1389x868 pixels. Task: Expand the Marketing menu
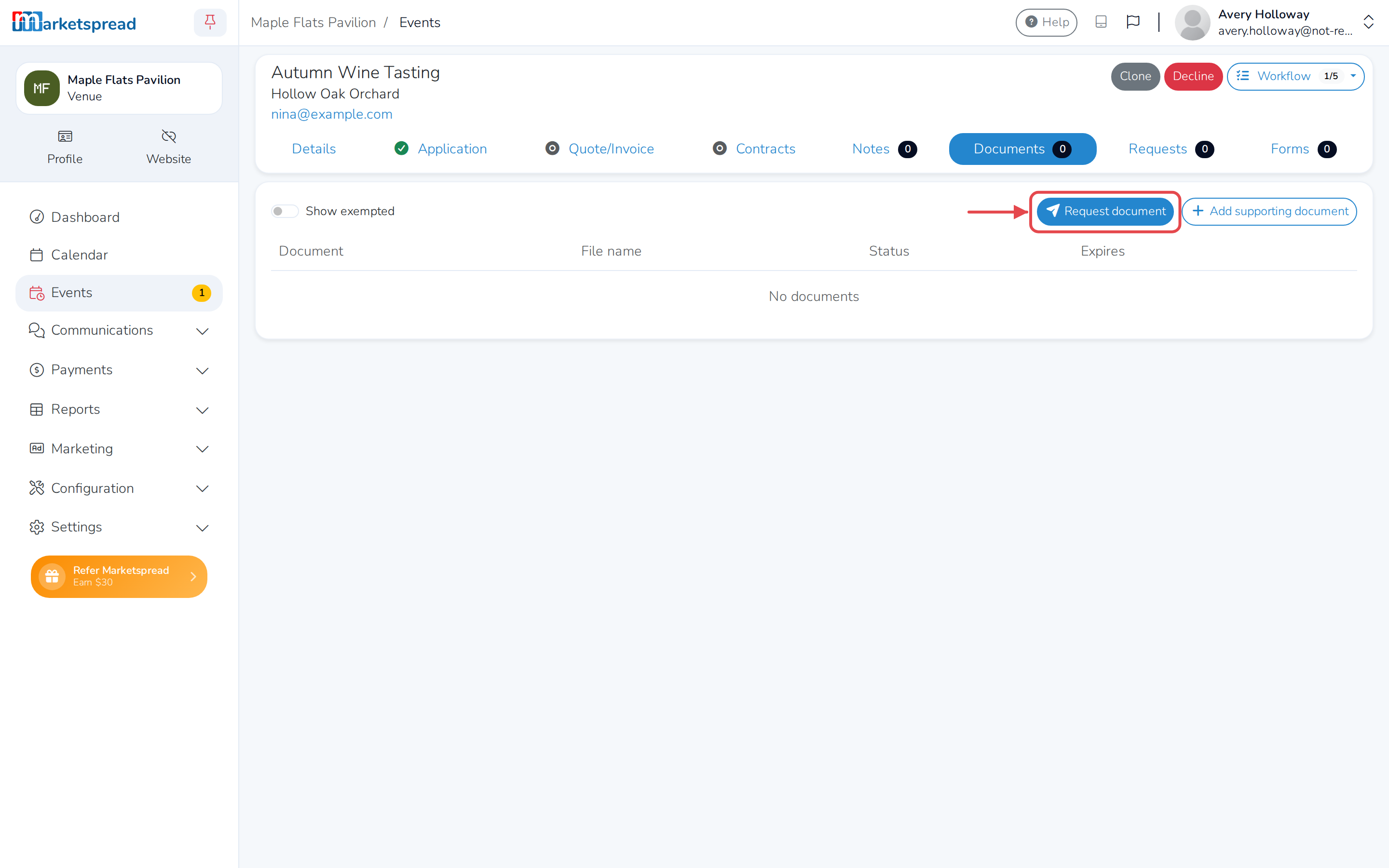(x=119, y=448)
